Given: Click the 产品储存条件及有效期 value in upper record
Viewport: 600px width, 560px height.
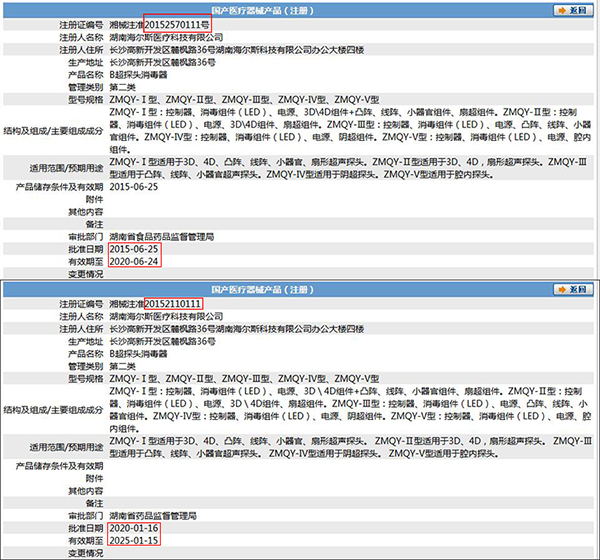Looking at the screenshot, I should point(134,186).
